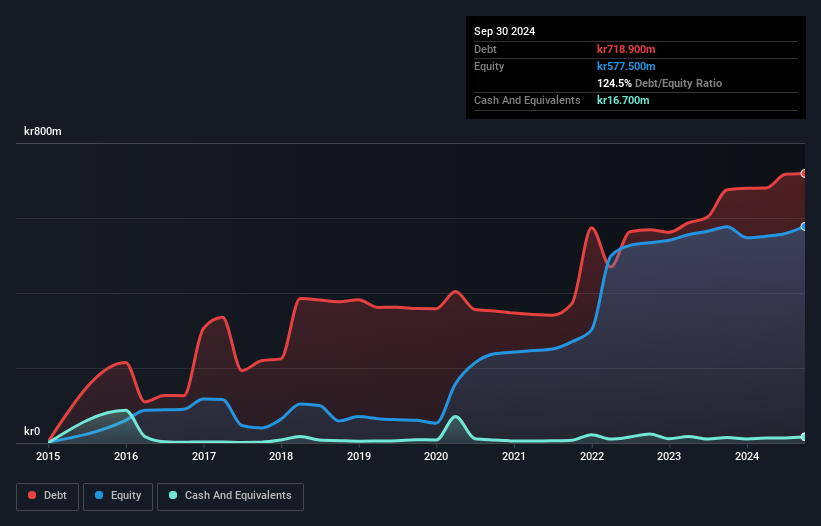Click the 2023 x-axis label
Image resolution: width=821 pixels, height=526 pixels.
(x=669, y=456)
